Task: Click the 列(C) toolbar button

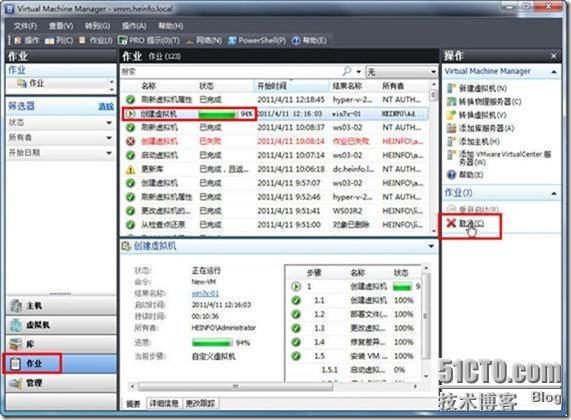Action: pyautogui.click(x=59, y=40)
